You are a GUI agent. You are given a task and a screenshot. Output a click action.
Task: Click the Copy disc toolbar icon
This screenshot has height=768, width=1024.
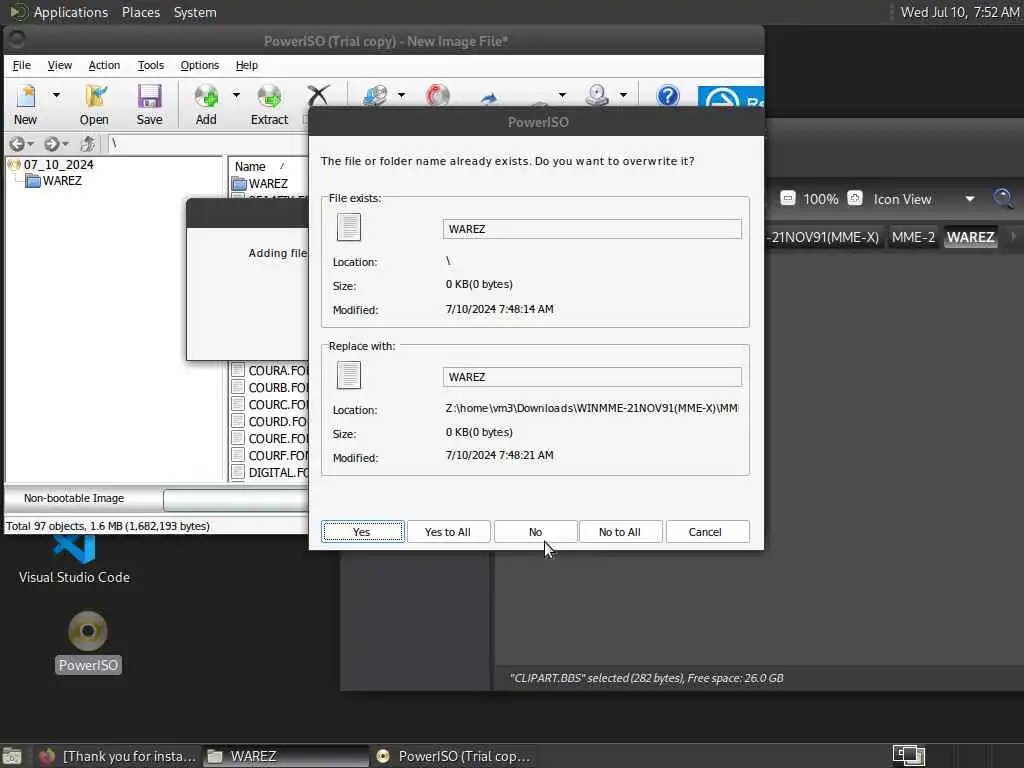tap(376, 95)
